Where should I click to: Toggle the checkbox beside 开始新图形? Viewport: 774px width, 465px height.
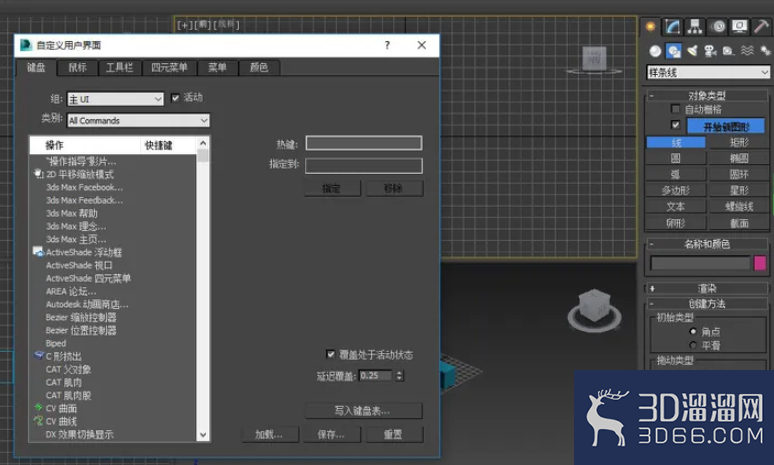tap(675, 125)
